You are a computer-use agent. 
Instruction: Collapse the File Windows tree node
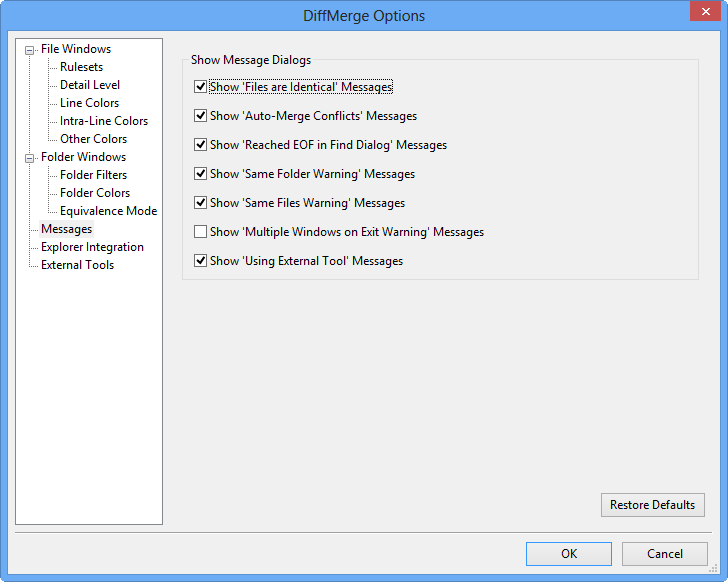point(29,49)
